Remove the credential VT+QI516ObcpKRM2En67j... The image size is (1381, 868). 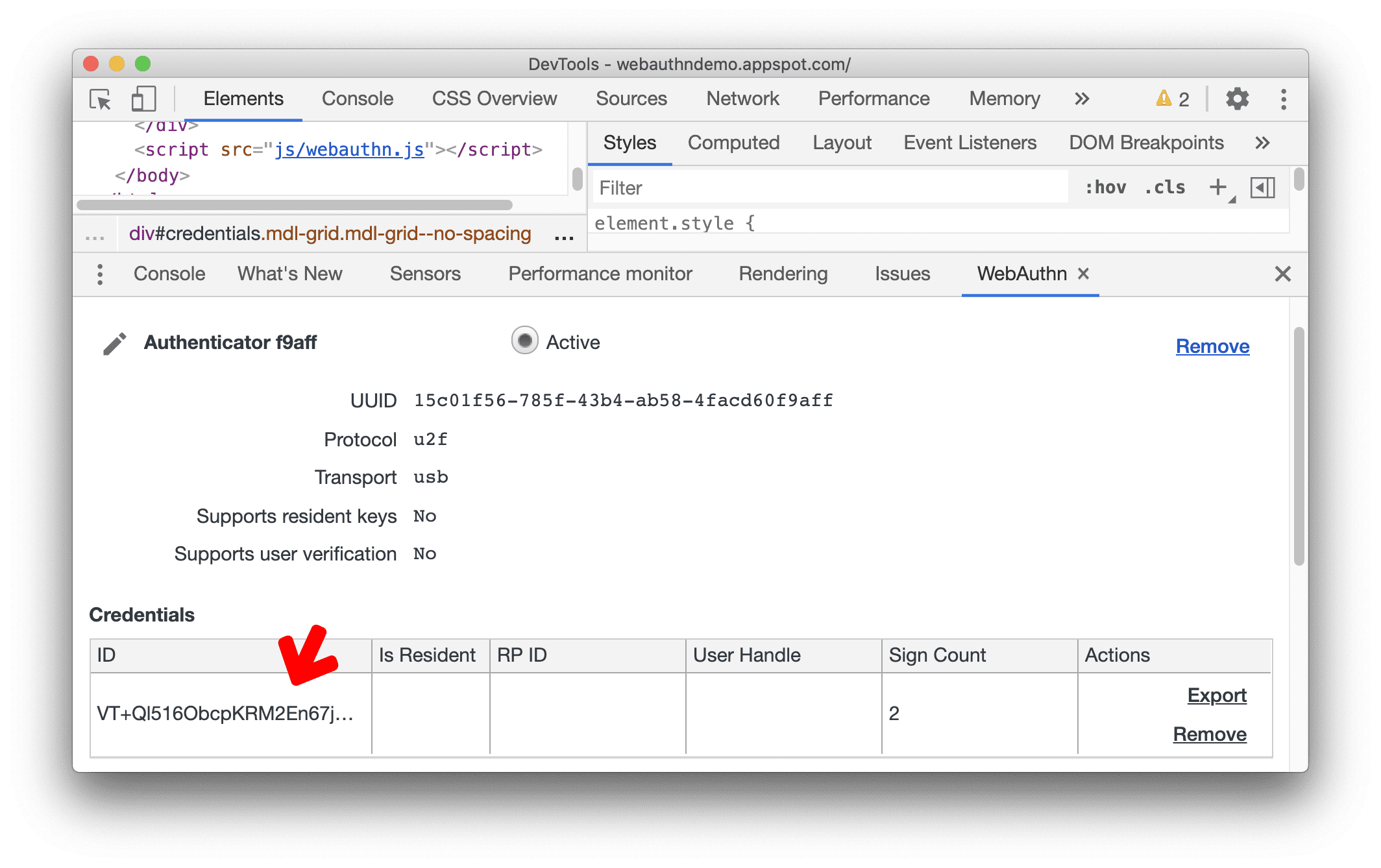(x=1216, y=734)
